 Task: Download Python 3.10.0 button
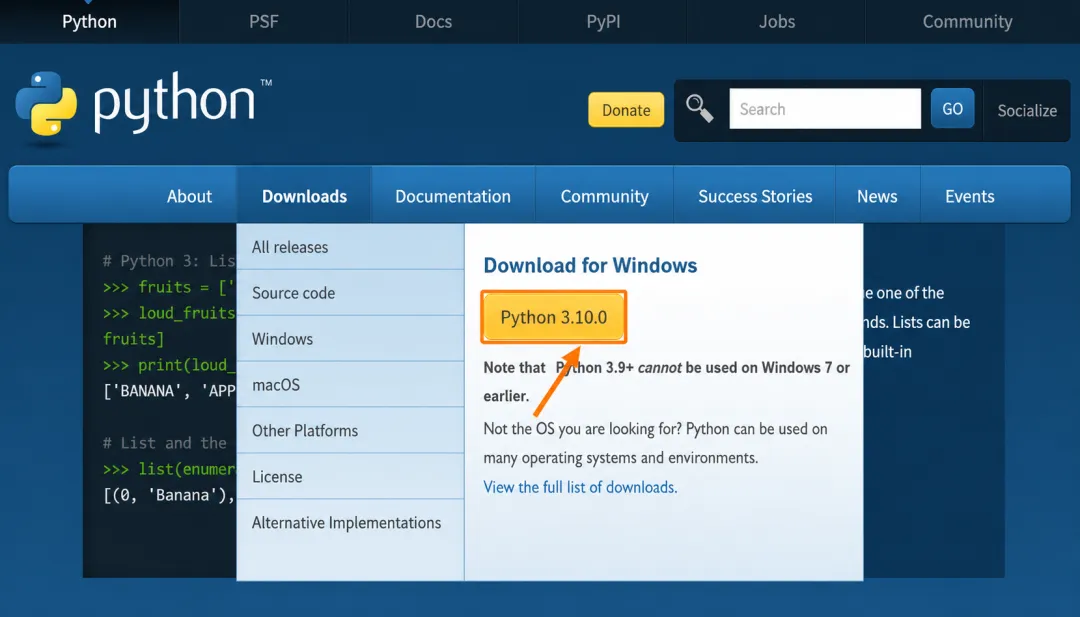[554, 317]
